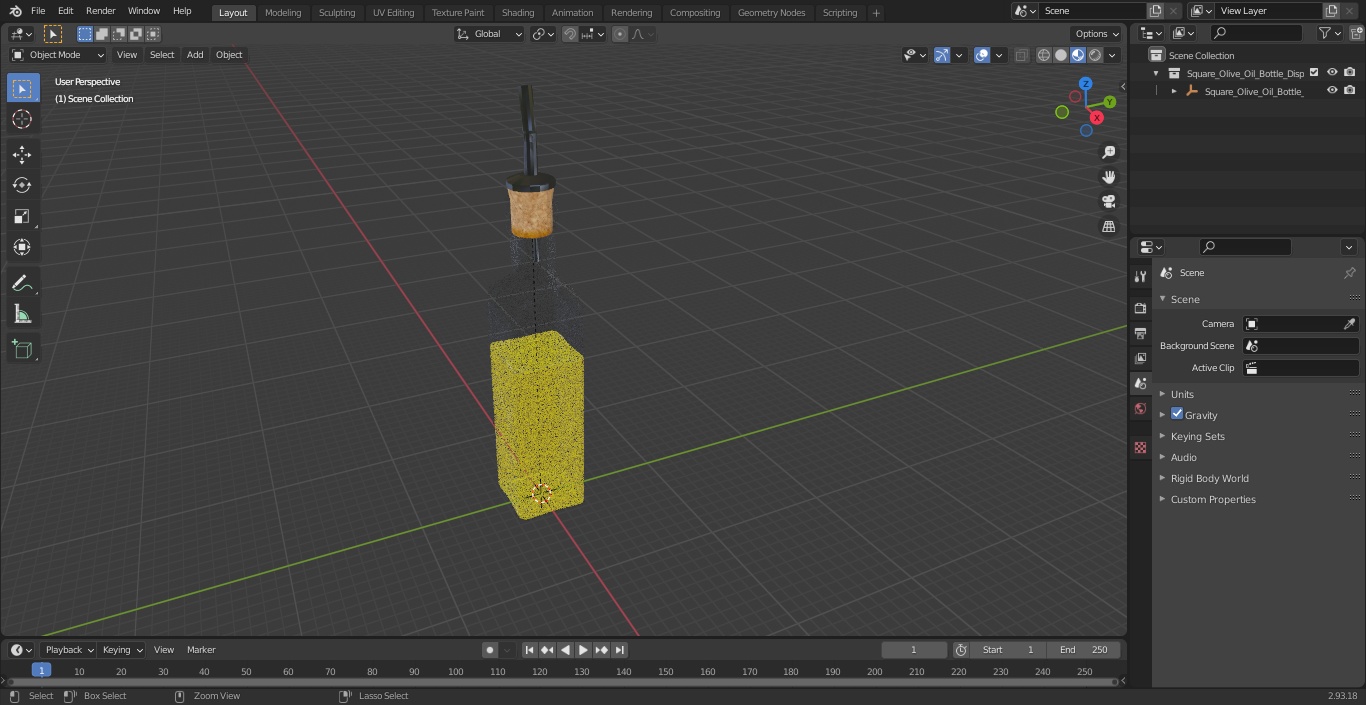Open the Marker menu in timeline

click(x=201, y=650)
